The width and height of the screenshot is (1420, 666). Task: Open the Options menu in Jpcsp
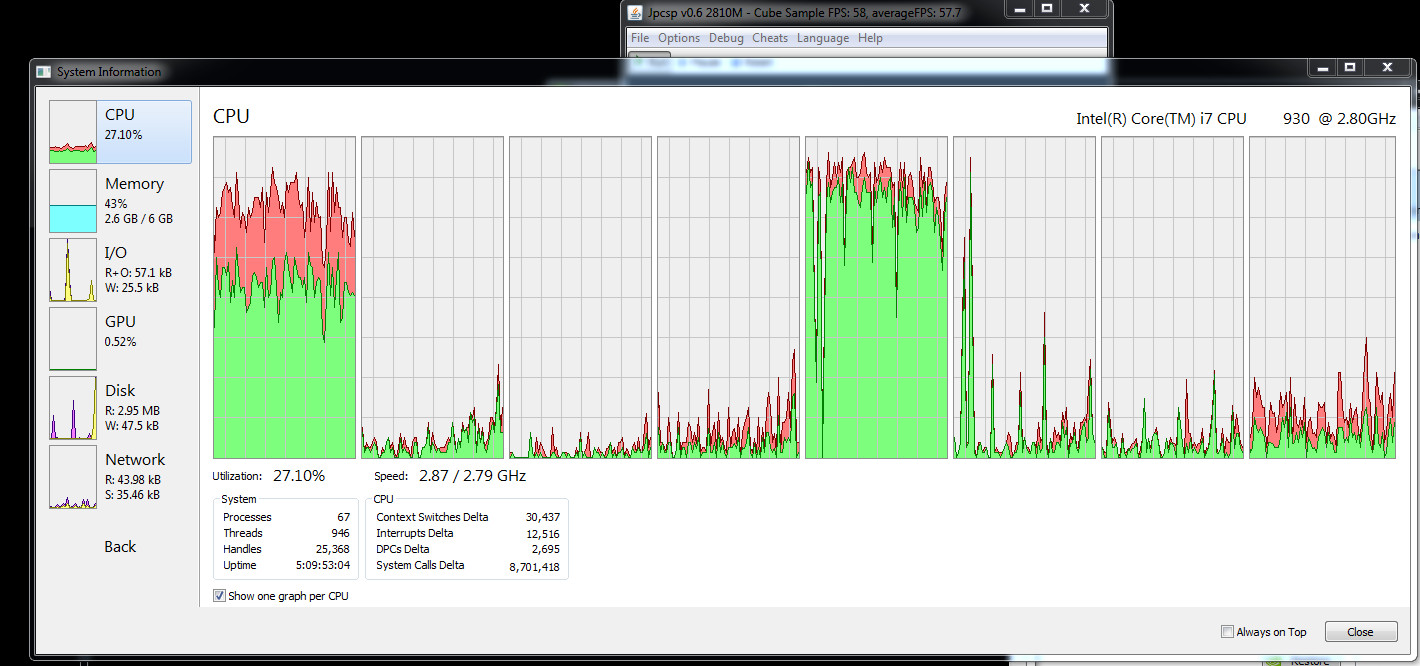click(679, 38)
